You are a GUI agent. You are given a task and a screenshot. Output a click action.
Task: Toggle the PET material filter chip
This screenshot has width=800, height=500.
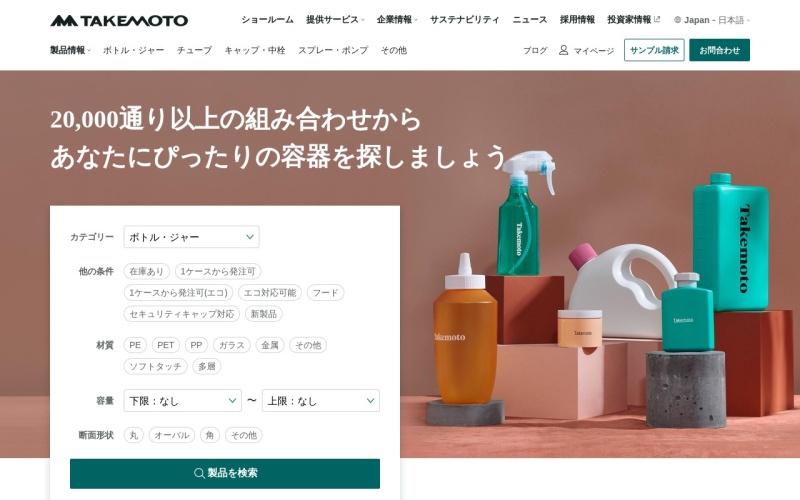click(x=165, y=345)
